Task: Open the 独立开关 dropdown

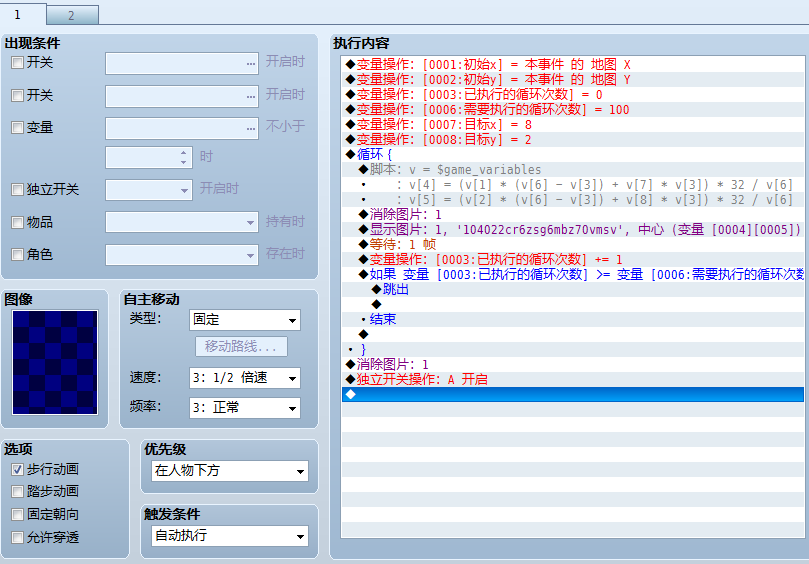Action: (x=149, y=190)
